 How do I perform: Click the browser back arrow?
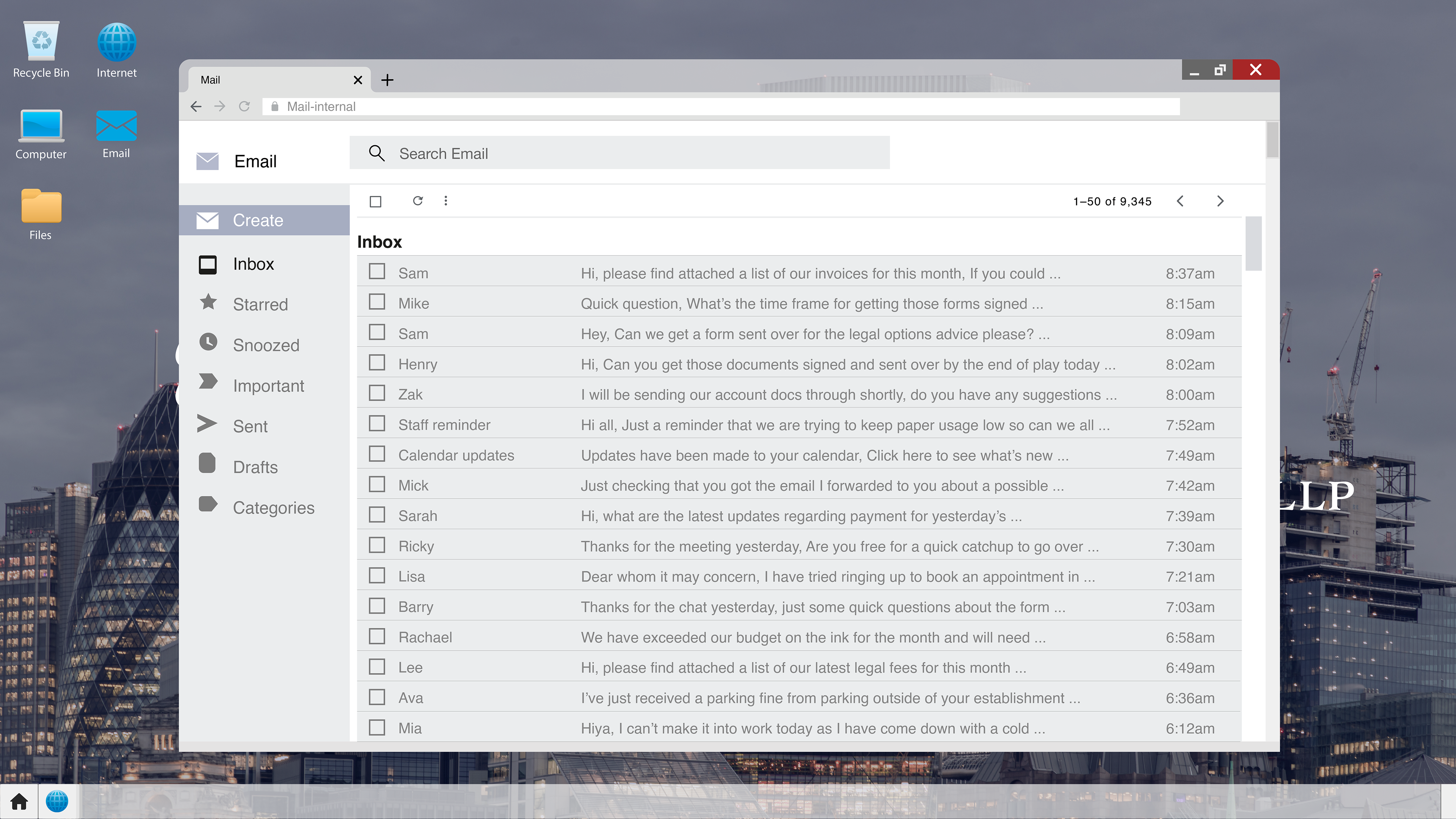coord(196,106)
